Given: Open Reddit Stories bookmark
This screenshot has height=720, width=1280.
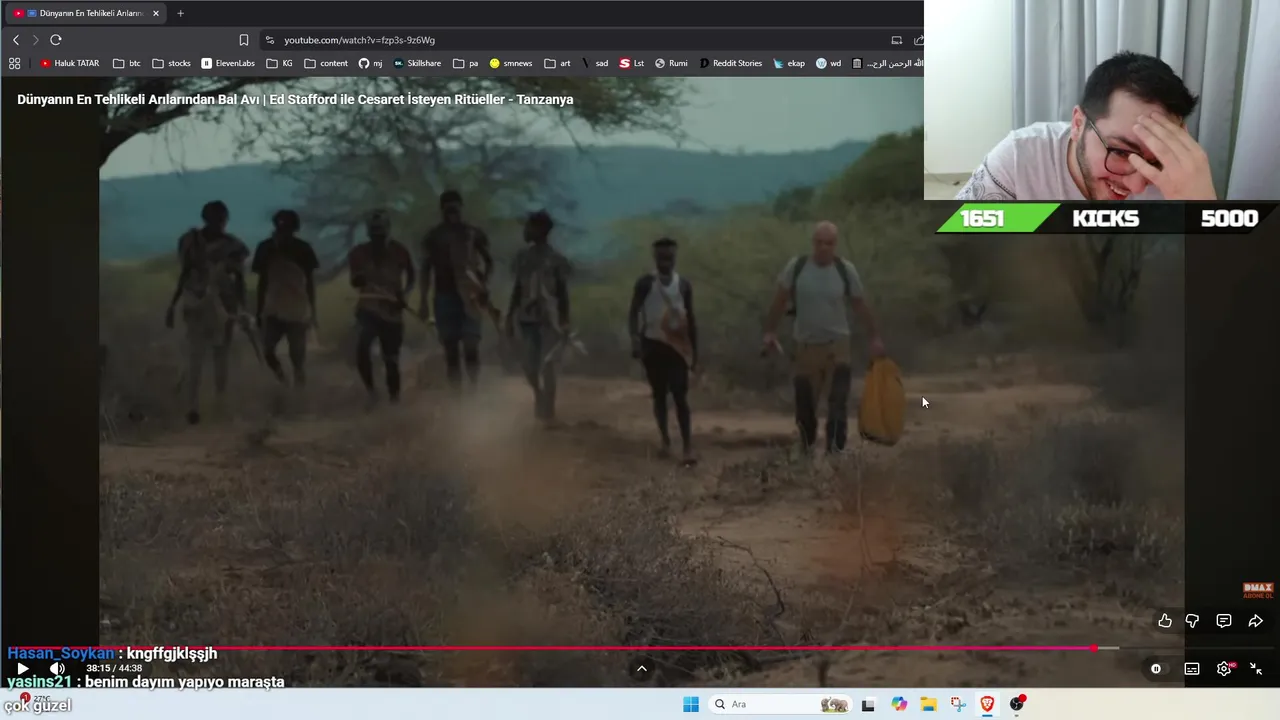Looking at the screenshot, I should pyautogui.click(x=730, y=63).
